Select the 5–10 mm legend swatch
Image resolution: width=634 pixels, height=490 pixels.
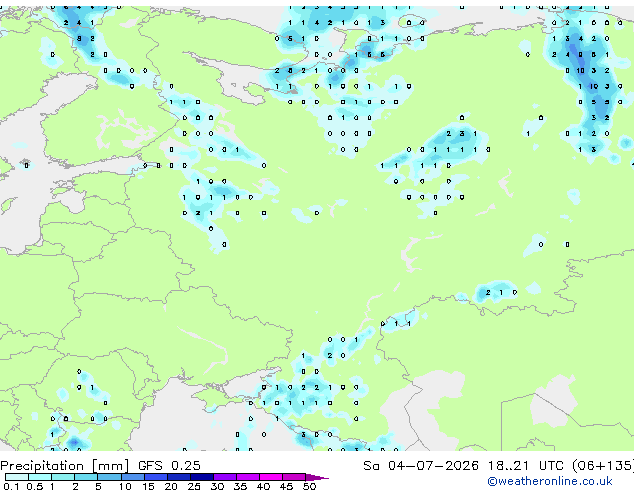tap(109, 477)
